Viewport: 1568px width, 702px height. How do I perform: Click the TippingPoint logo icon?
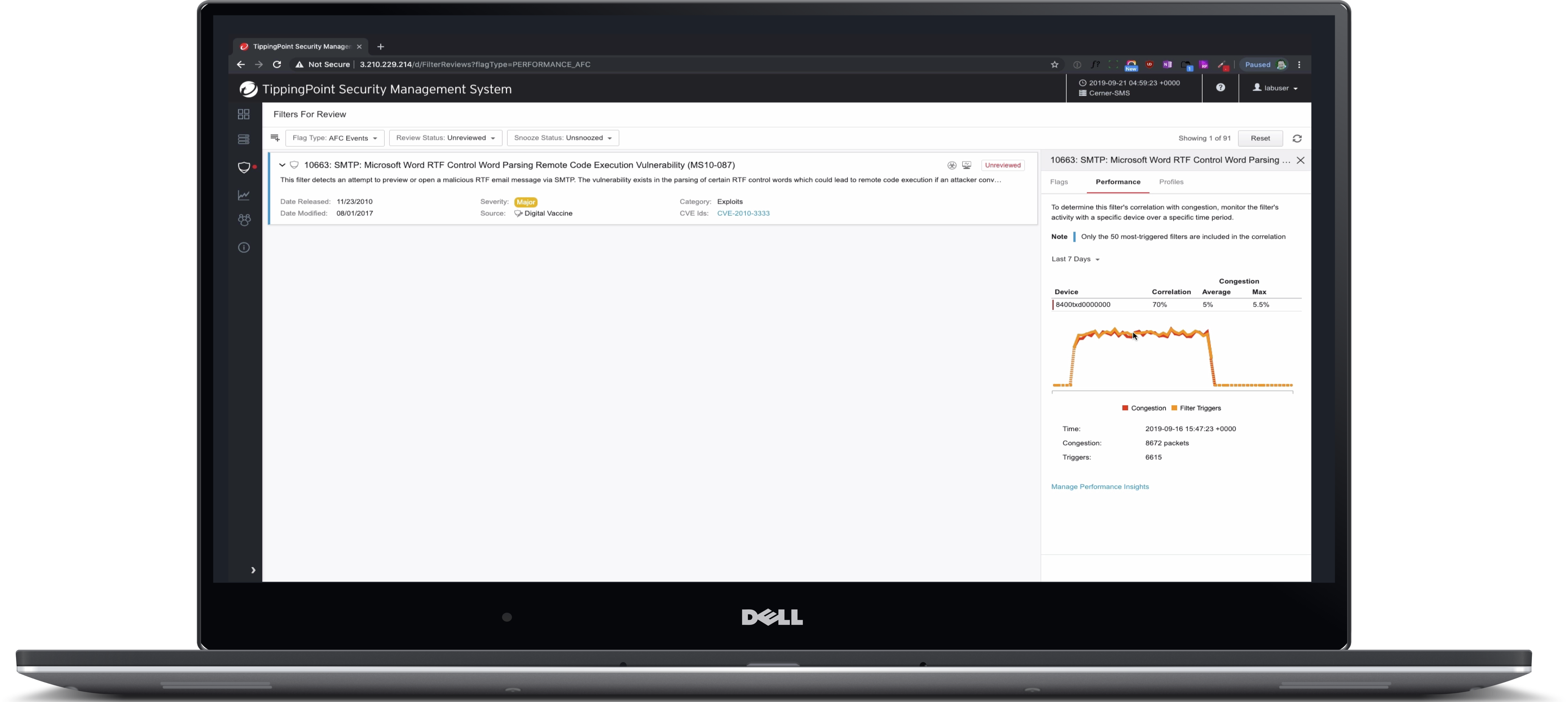[x=248, y=89]
